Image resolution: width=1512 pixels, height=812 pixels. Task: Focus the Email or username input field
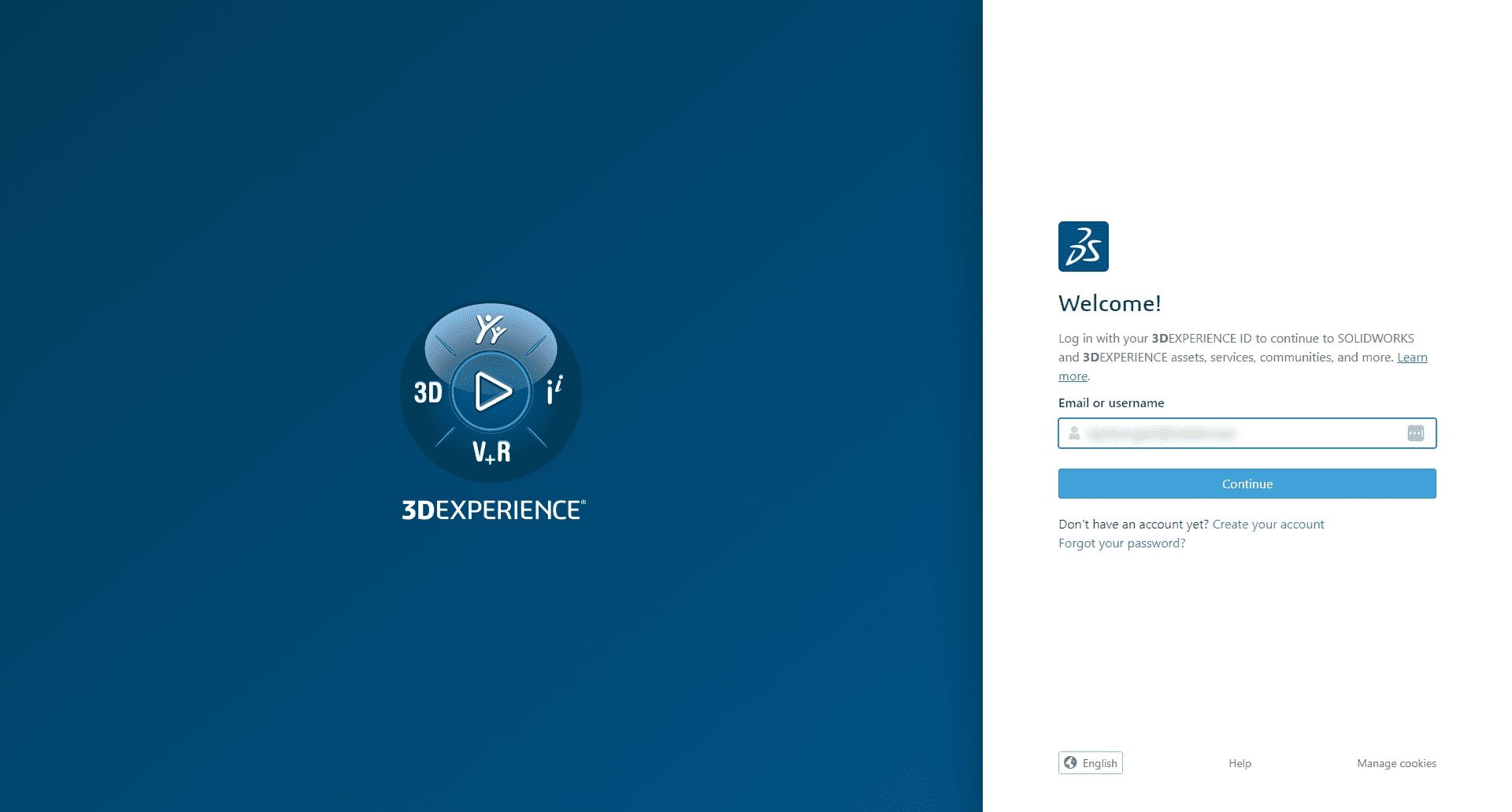[1247, 433]
